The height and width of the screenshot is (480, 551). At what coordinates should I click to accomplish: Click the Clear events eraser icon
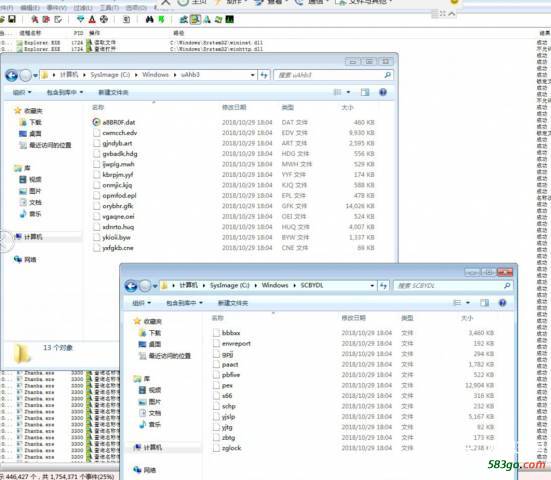click(x=59, y=19)
